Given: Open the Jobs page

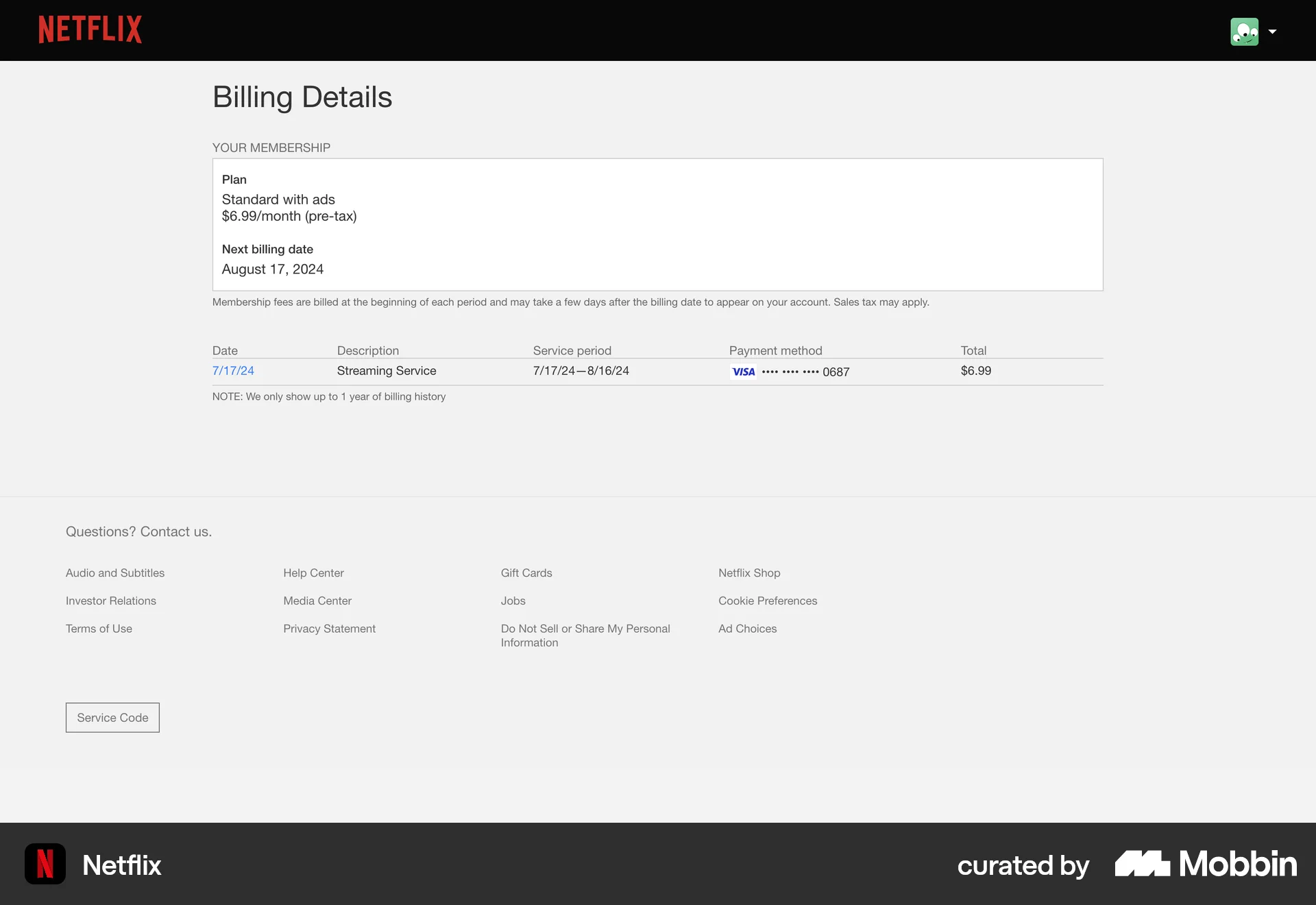Looking at the screenshot, I should [513, 601].
